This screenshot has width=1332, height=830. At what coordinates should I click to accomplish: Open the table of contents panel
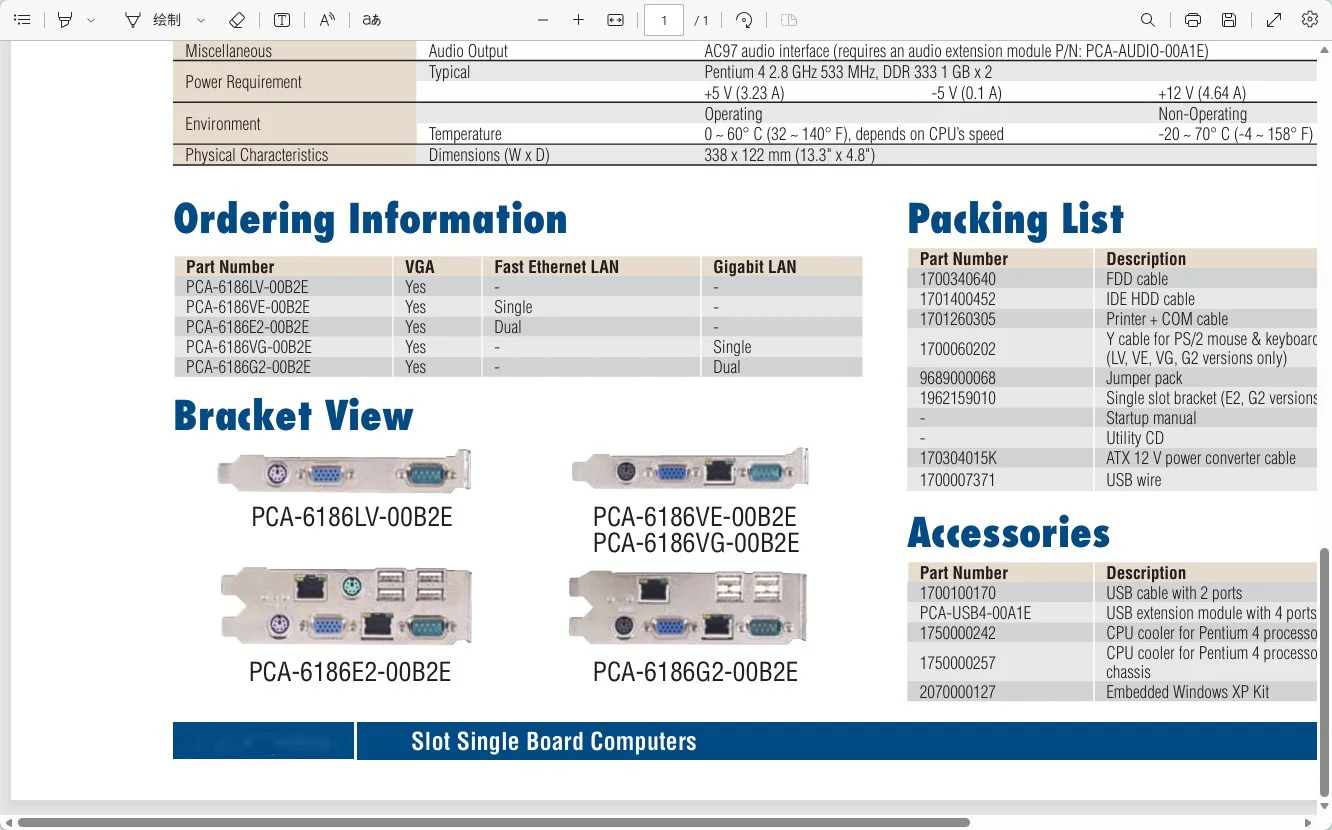(x=22, y=20)
